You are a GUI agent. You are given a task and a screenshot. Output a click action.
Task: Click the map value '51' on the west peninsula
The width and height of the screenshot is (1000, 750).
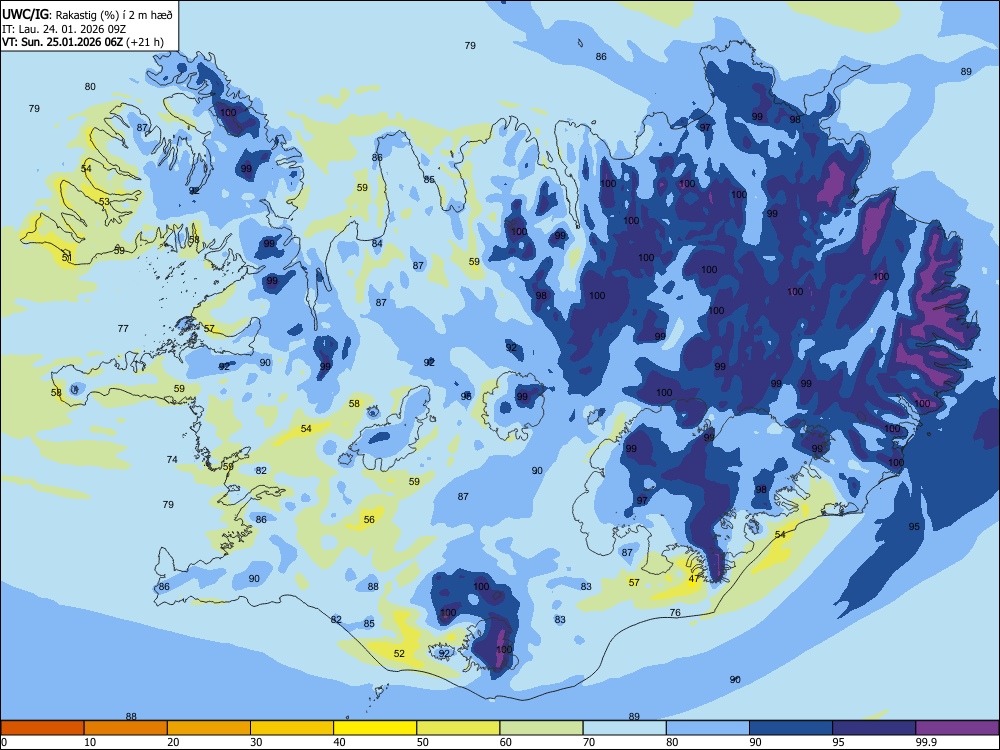pos(67,258)
